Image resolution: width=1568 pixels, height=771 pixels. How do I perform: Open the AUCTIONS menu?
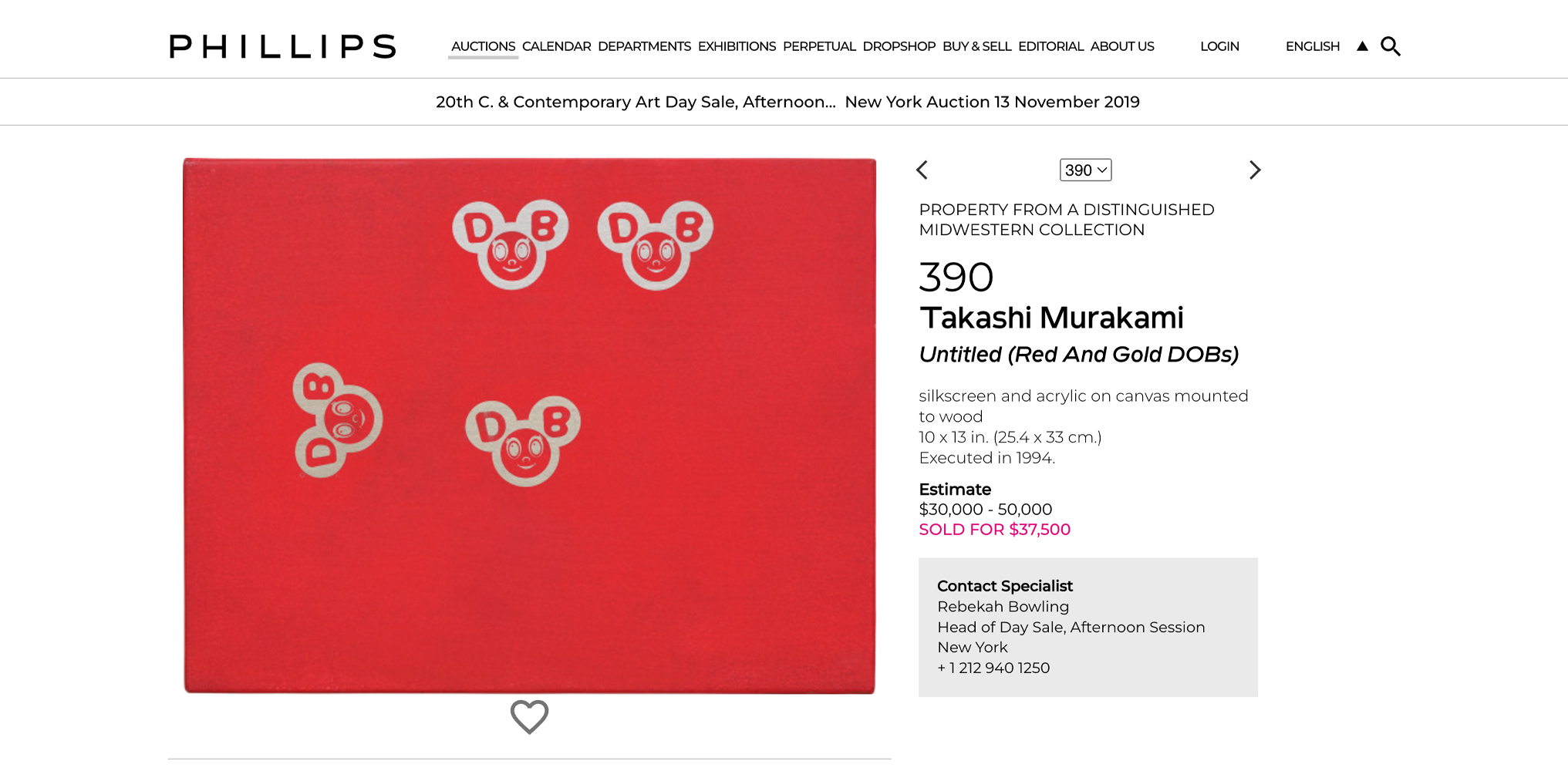[x=483, y=46]
